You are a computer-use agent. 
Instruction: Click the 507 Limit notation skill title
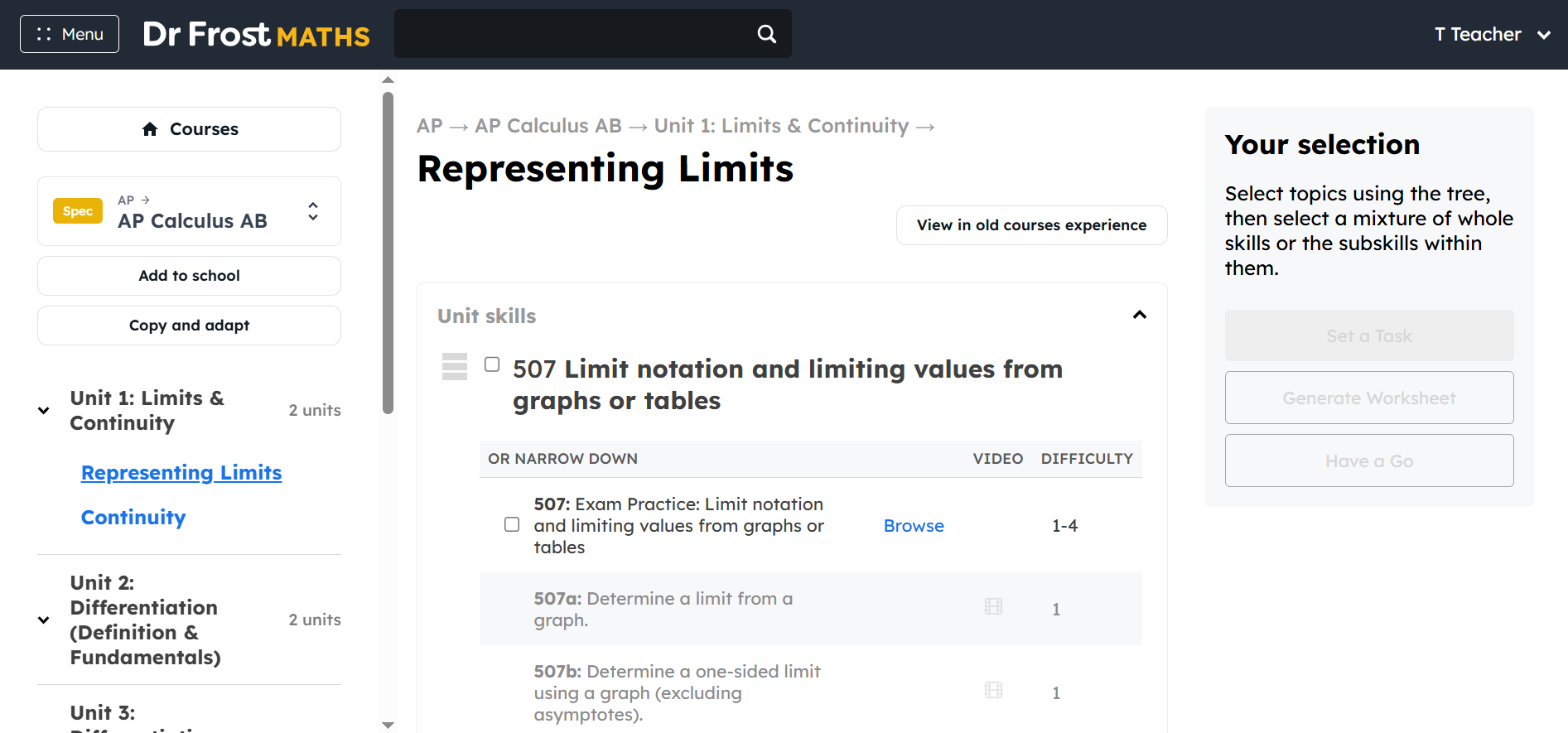pos(787,384)
